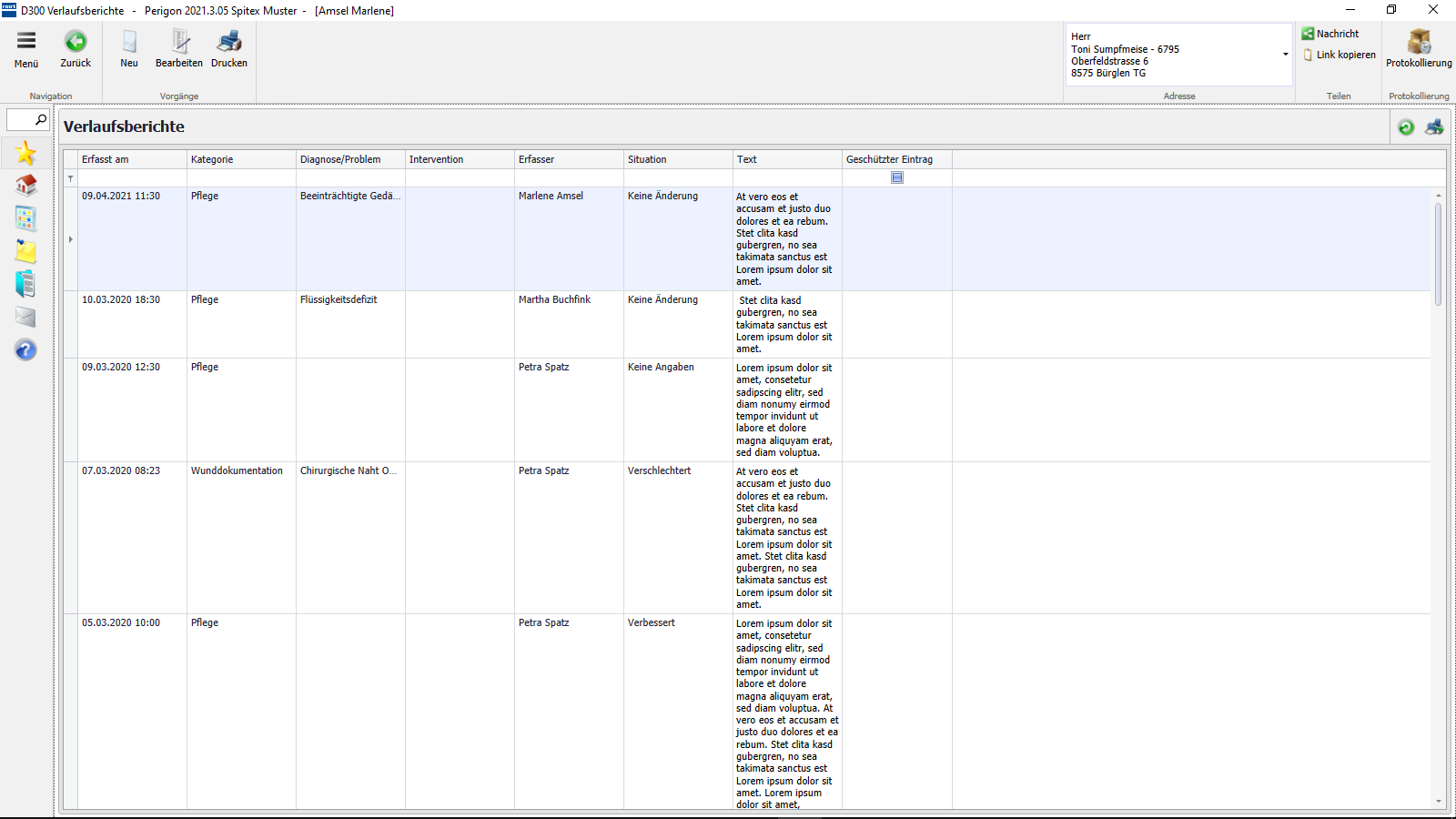Open the filter row funnel icon
Viewport: 1456px width, 819px height.
tap(71, 178)
